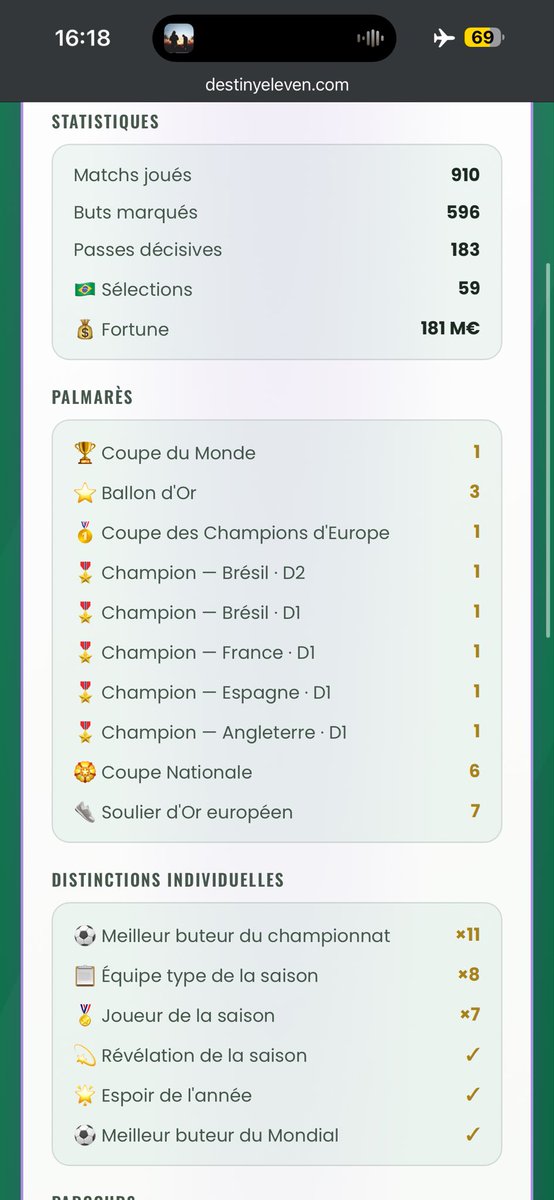Tap the Dynamic Island now-playing thumbnail
The image size is (554, 1200).
tap(179, 38)
